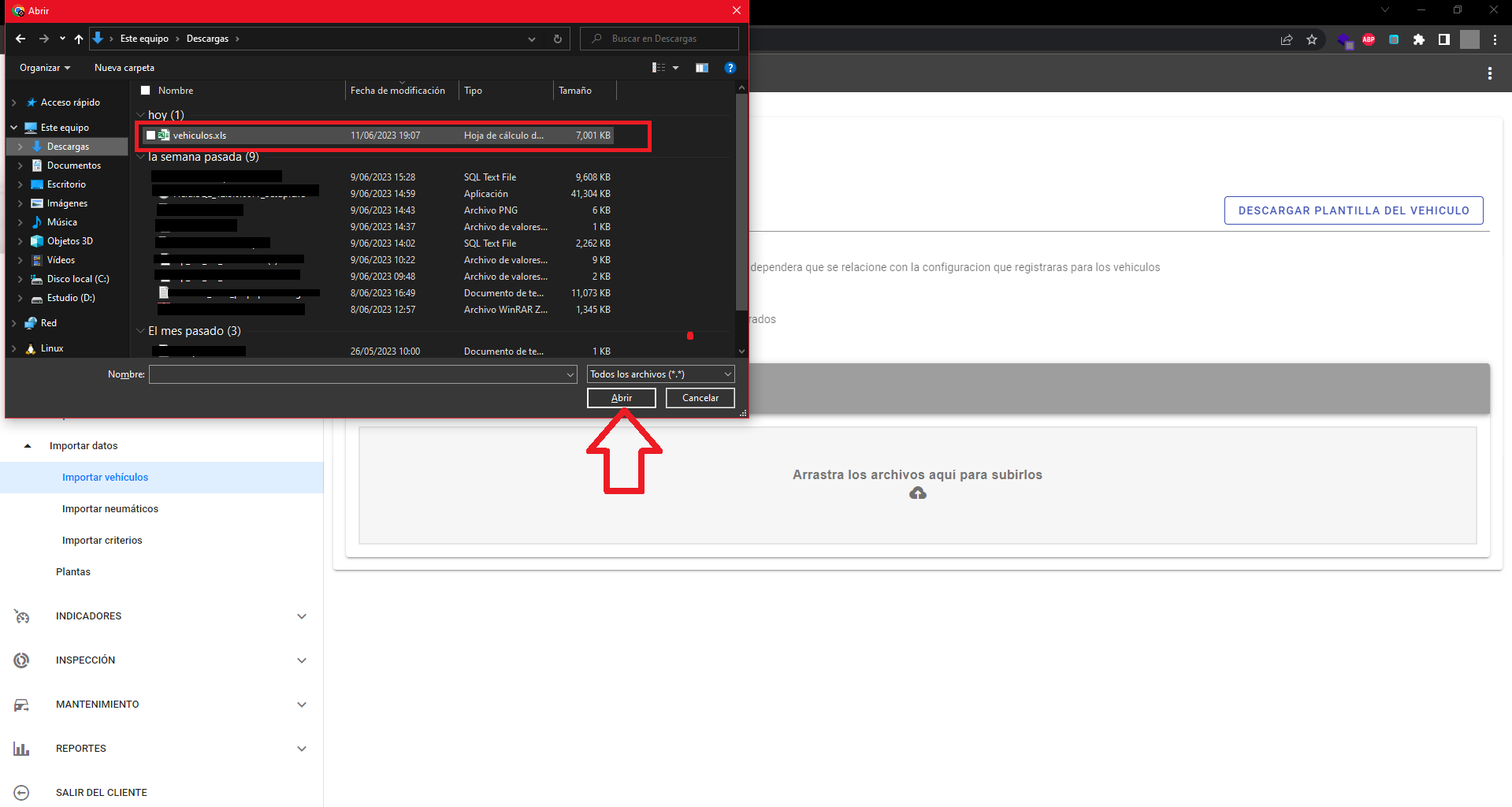Click the up-folder arrow icon
This screenshot has height=807, width=1512.
(79, 39)
